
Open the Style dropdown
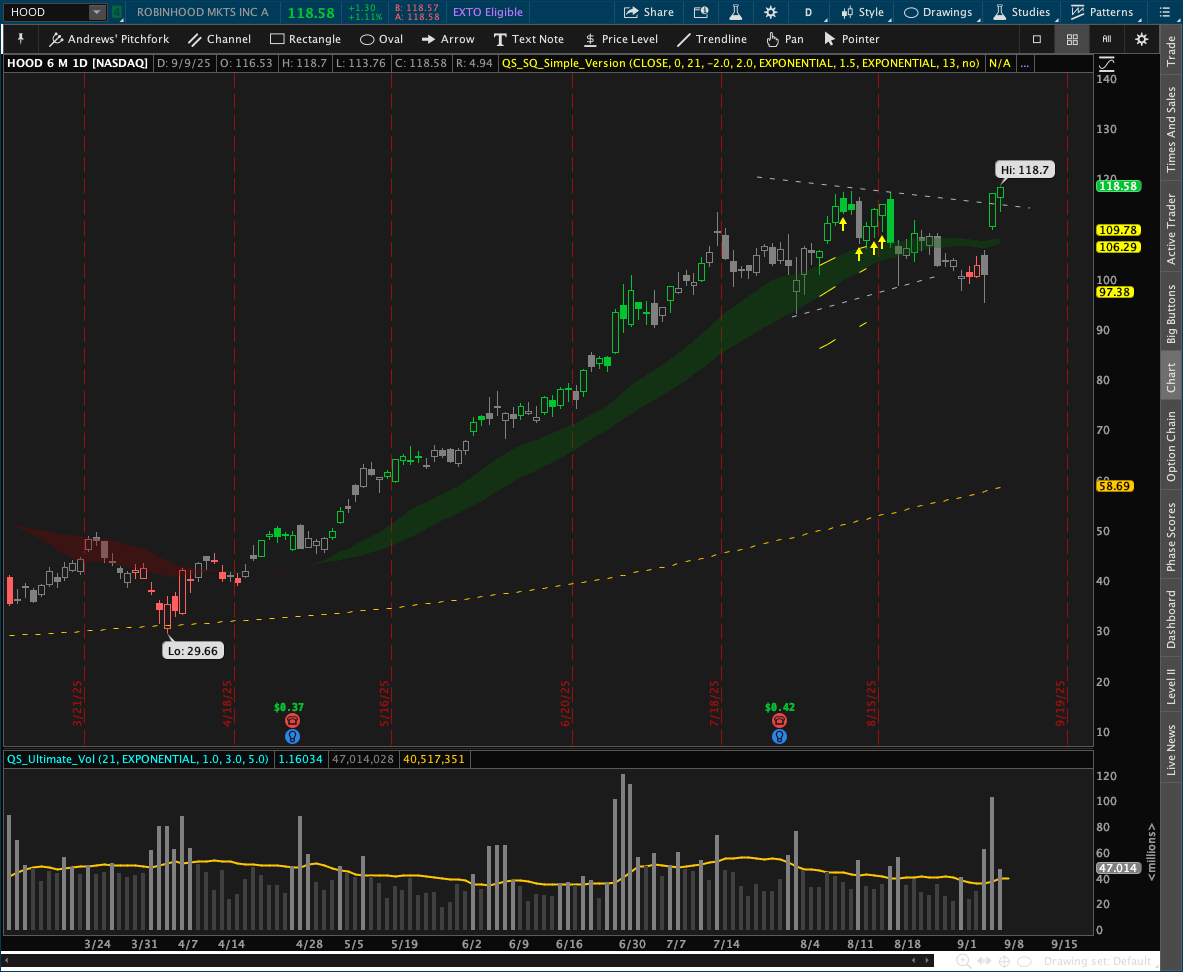(862, 12)
